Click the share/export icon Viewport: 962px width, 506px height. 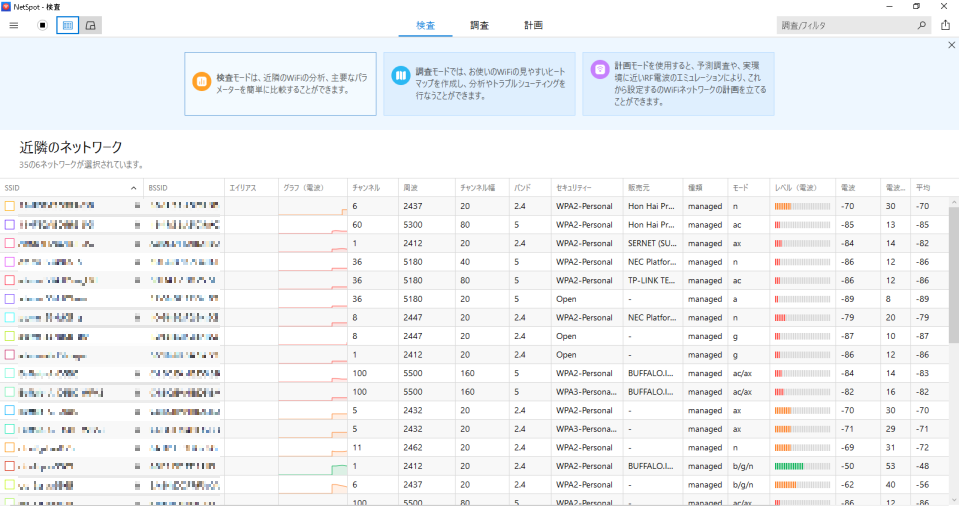(x=945, y=25)
